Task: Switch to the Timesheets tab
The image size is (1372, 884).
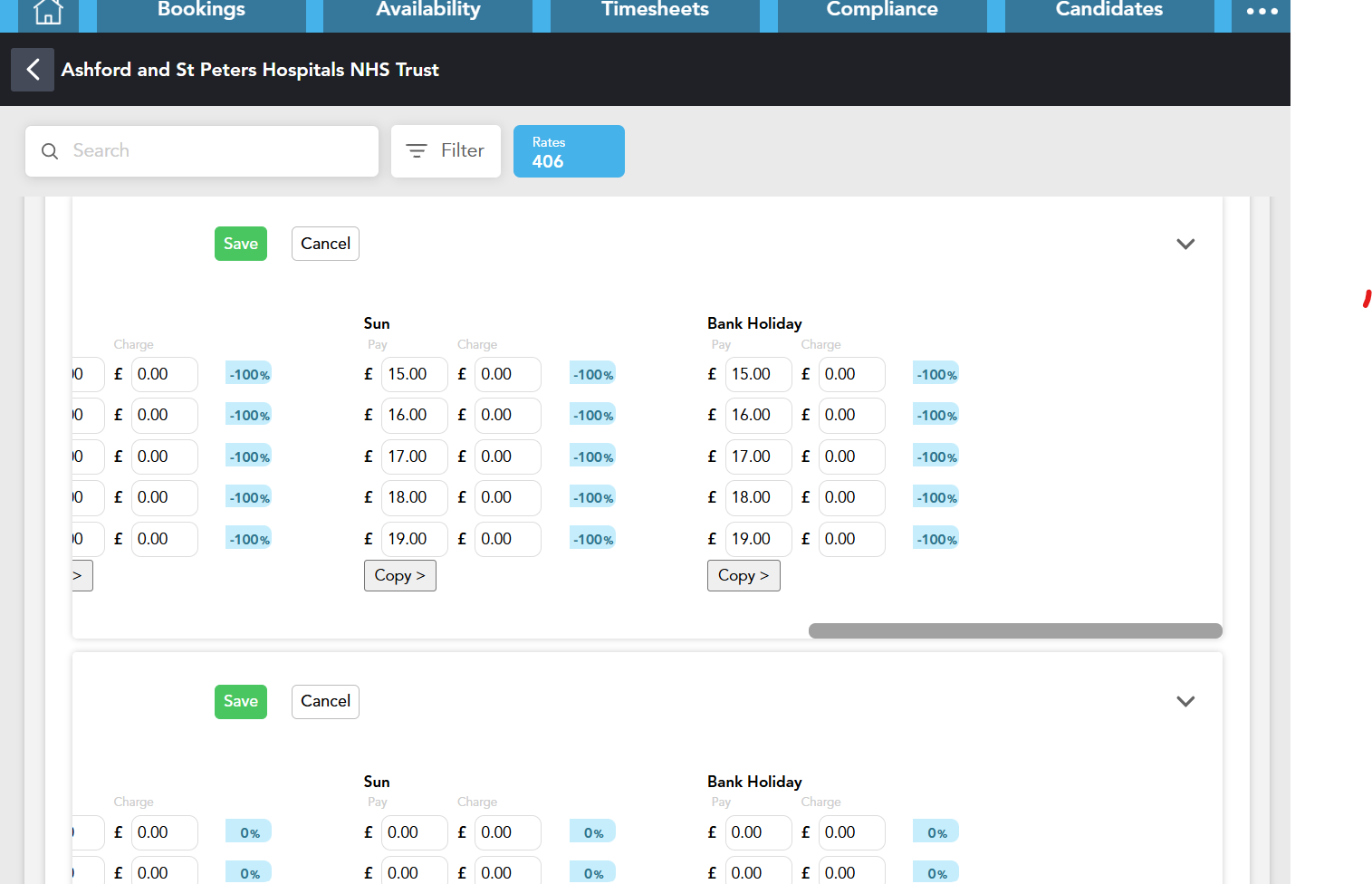Action: click(x=655, y=11)
